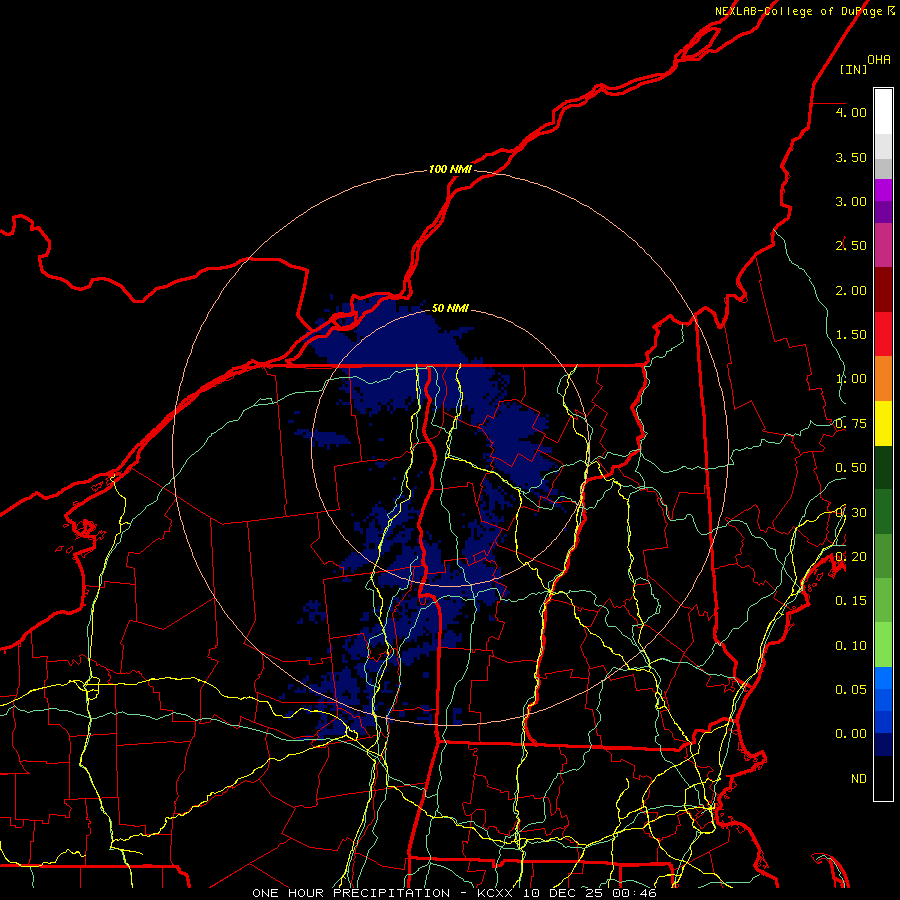Click the 2.50 legend value
This screenshot has width=900, height=900.
851,246
